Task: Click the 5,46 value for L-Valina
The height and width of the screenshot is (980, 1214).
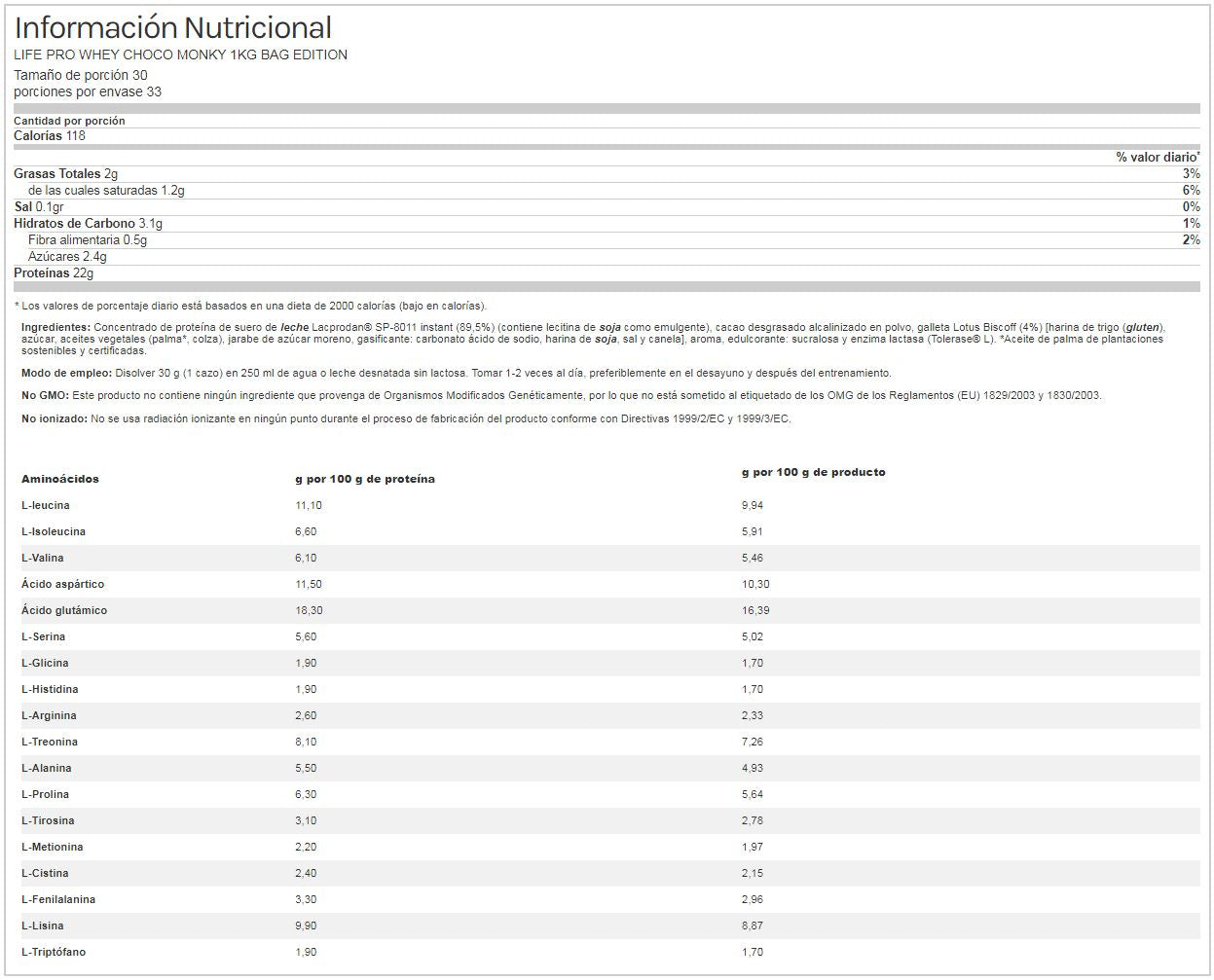Action: pos(753,558)
